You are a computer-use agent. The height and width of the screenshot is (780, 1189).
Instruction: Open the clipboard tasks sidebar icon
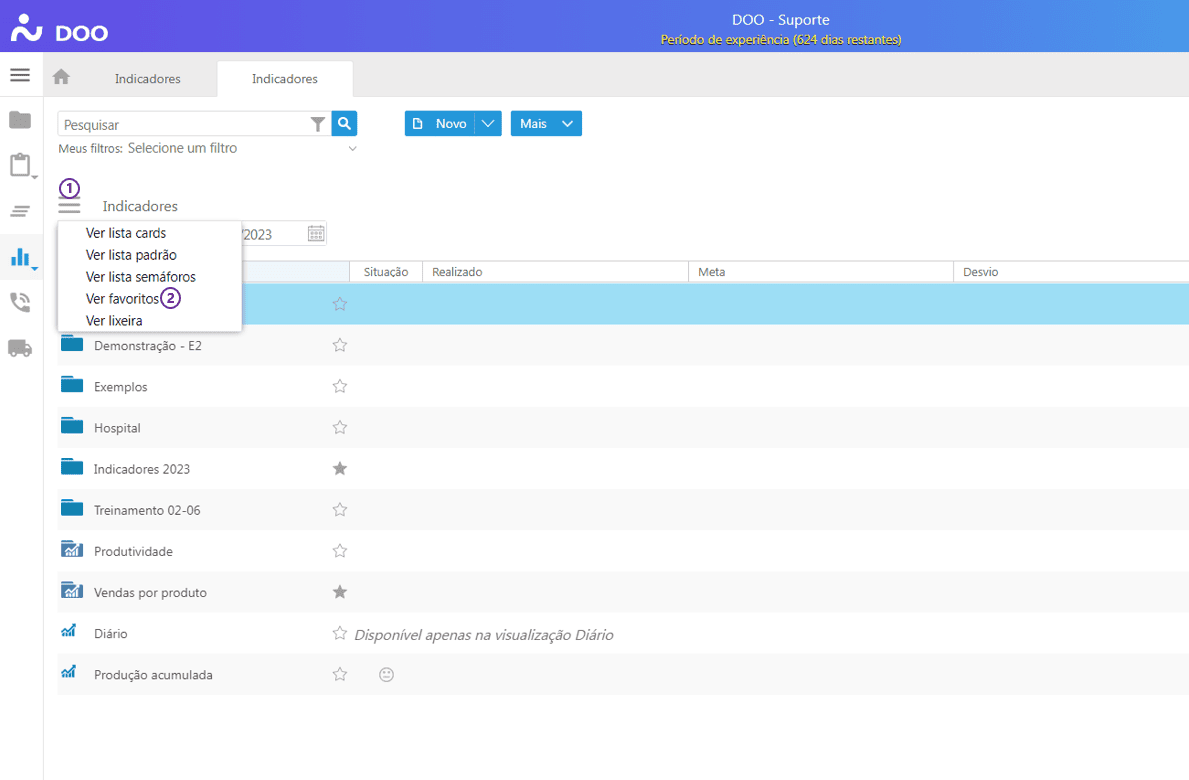click(x=20, y=165)
